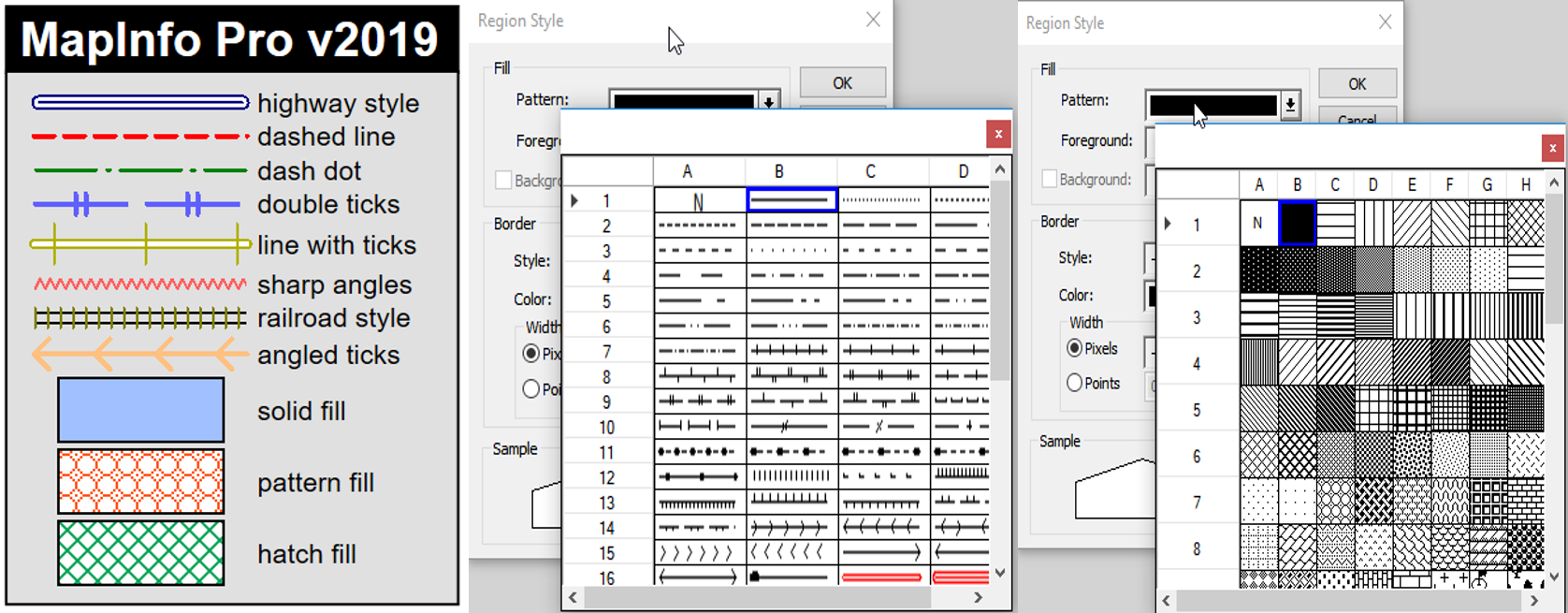Click the horizontal scroll left arrow in the line style grid
Screen dimensions: 1568x613
point(573,597)
